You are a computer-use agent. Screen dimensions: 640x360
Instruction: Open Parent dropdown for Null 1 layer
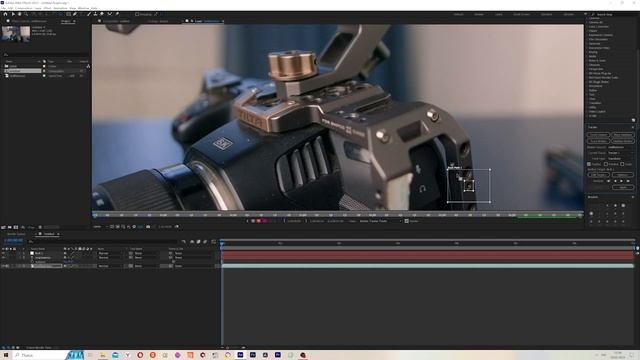coord(191,253)
